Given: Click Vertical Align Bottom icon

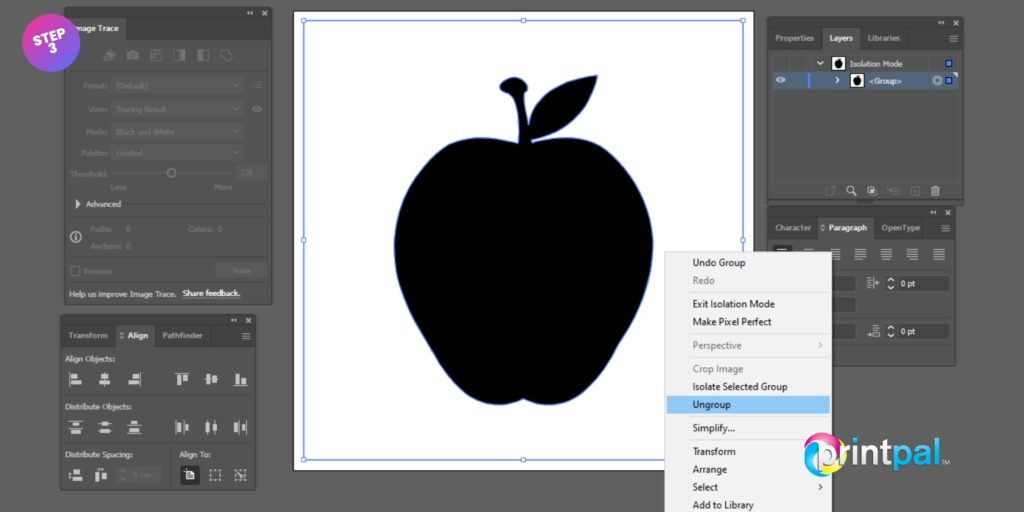Looking at the screenshot, I should tap(240, 379).
